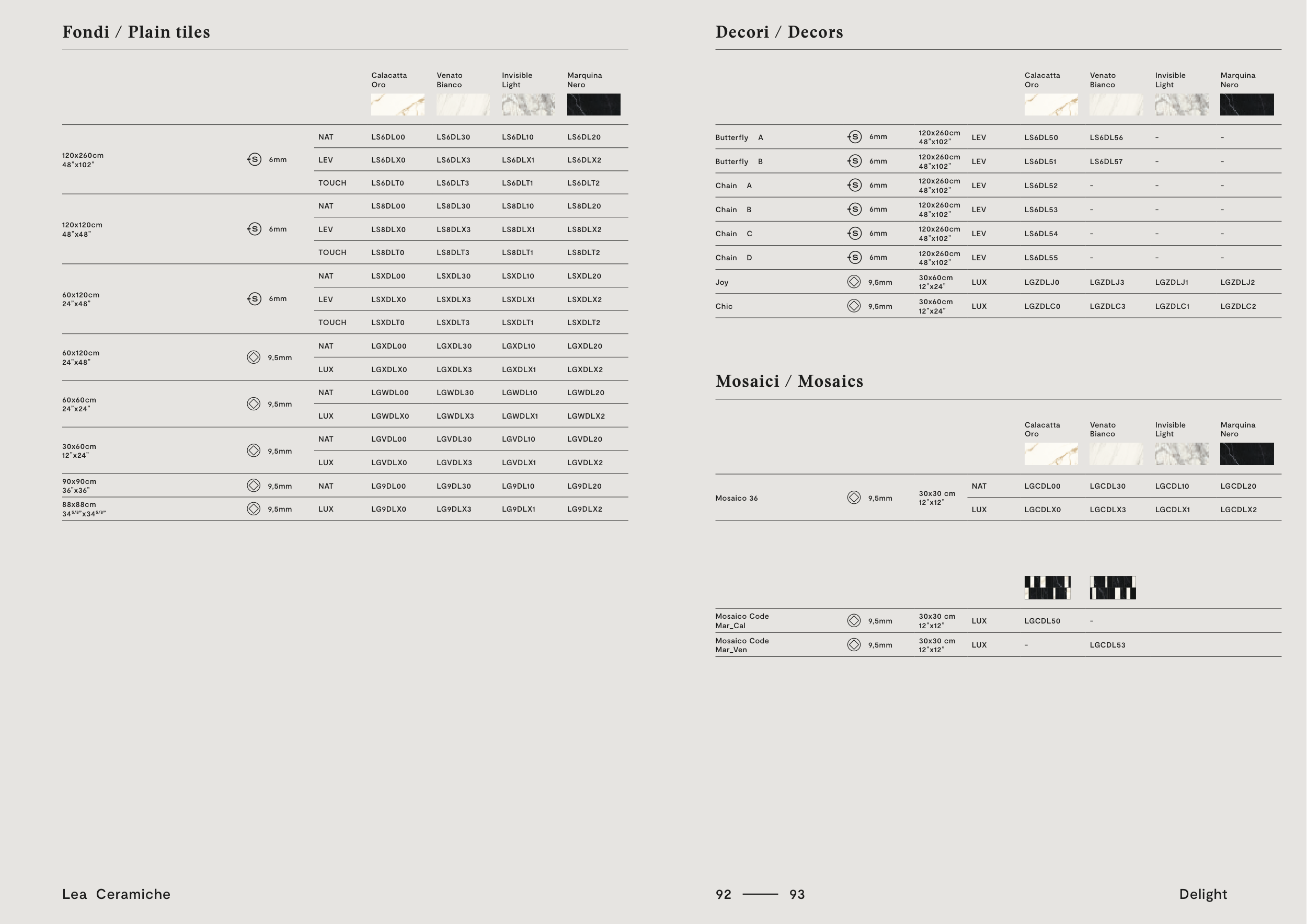Click the diamond icon in the Mosaico 36 row
Viewport: 1307px width, 924px height.
pyautogui.click(x=854, y=497)
